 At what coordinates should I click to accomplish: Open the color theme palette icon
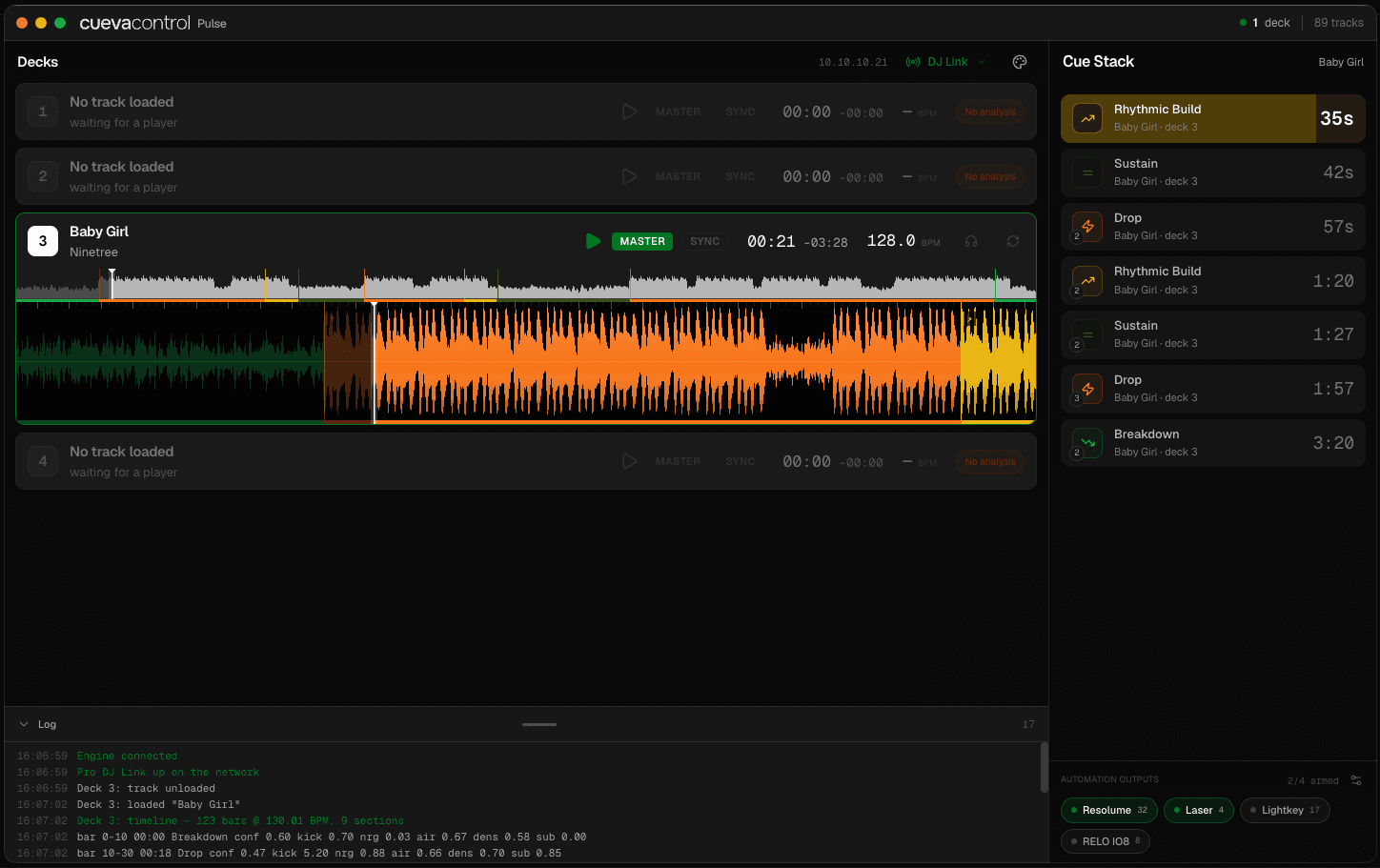pos(1020,62)
